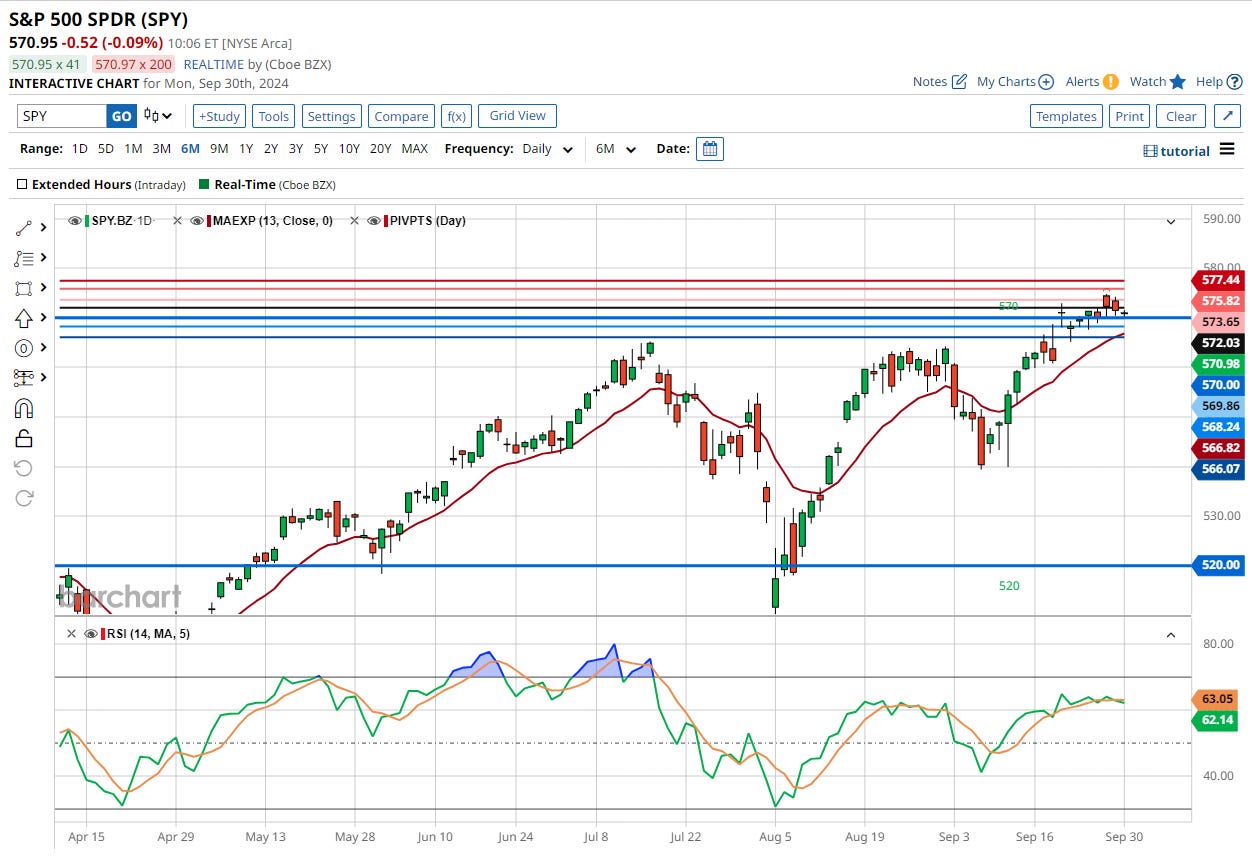Image resolution: width=1252 pixels, height=868 pixels.
Task: Select the up arrow marker tool
Action: click(x=24, y=318)
